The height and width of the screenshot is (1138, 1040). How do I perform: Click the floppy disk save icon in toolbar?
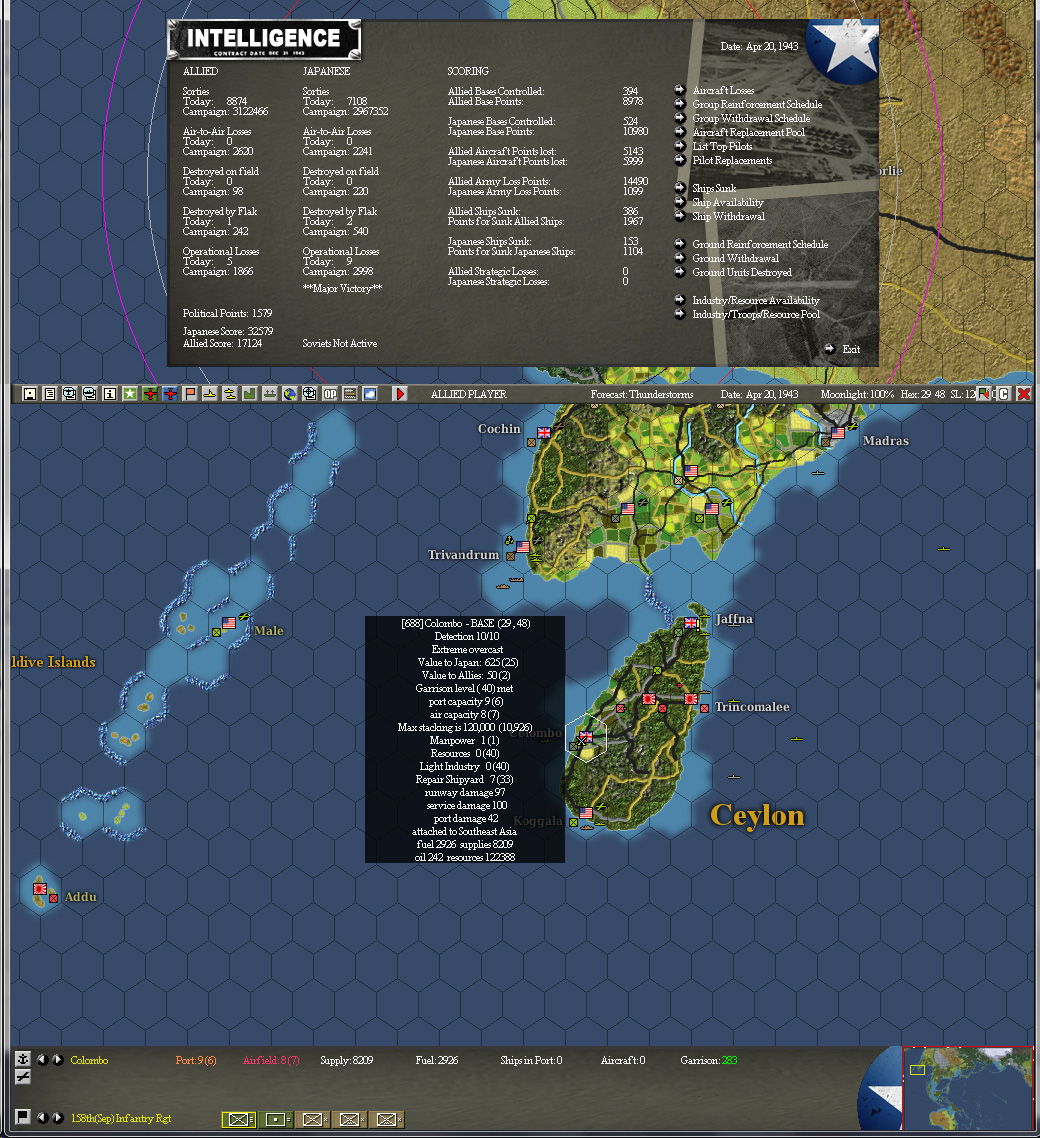pyautogui.click(x=30, y=394)
